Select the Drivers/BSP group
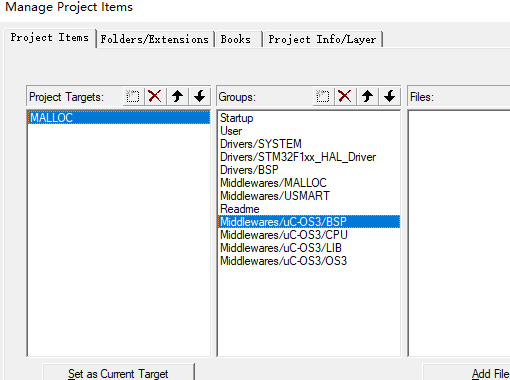This screenshot has width=510, height=380. coord(309,170)
